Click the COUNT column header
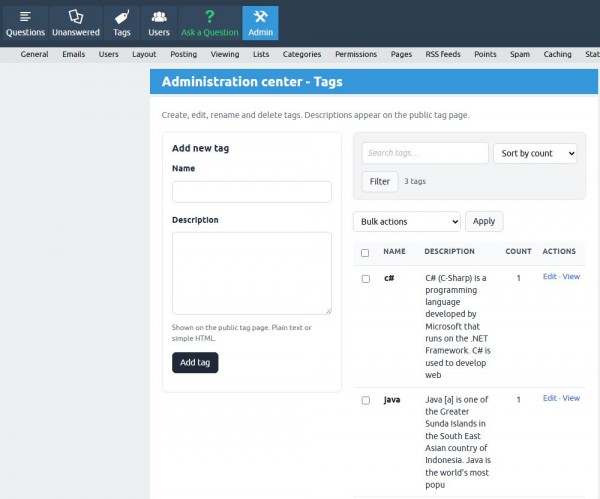 pos(518,251)
